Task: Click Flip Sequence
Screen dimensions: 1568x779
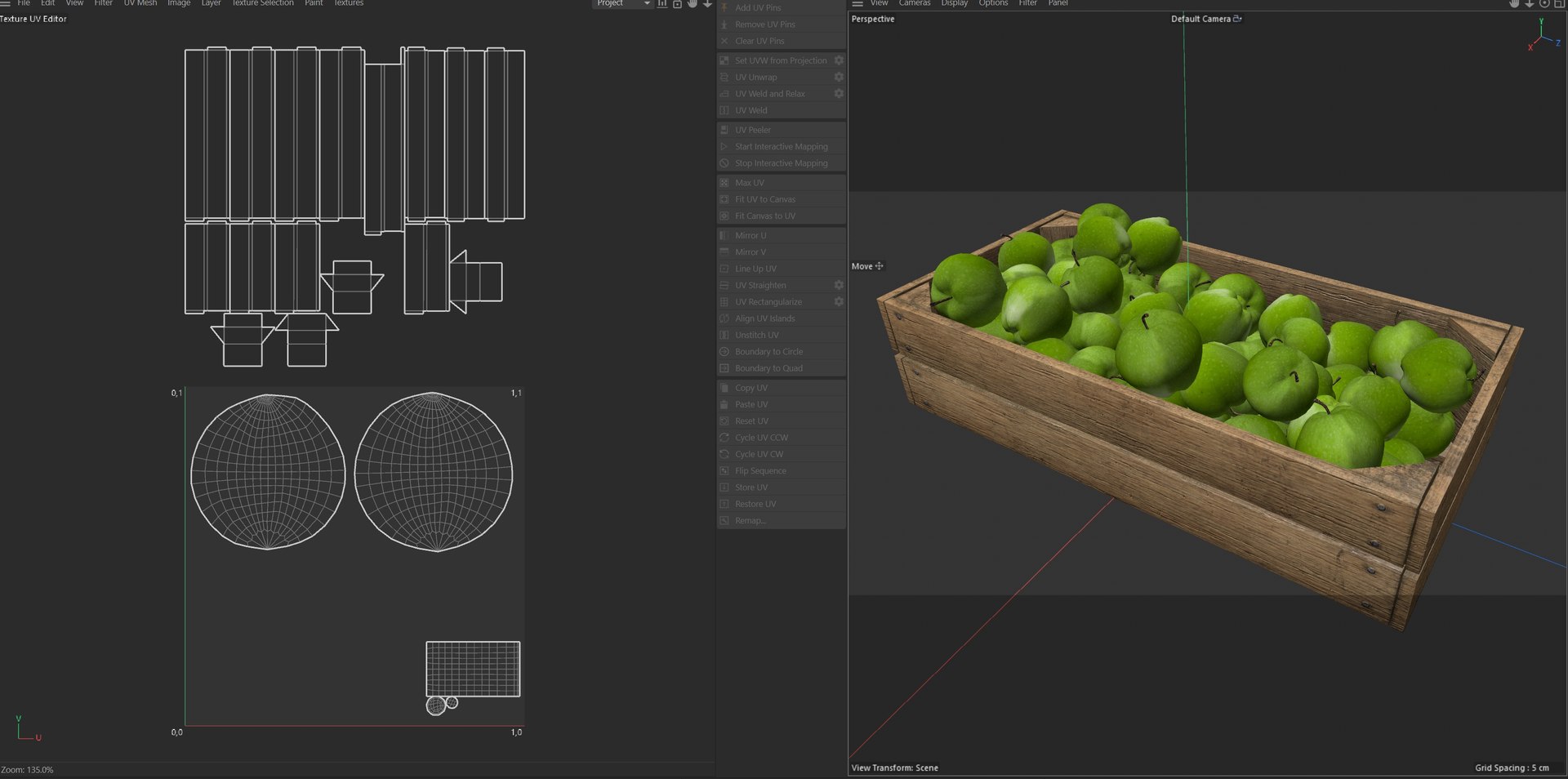Action: click(781, 471)
